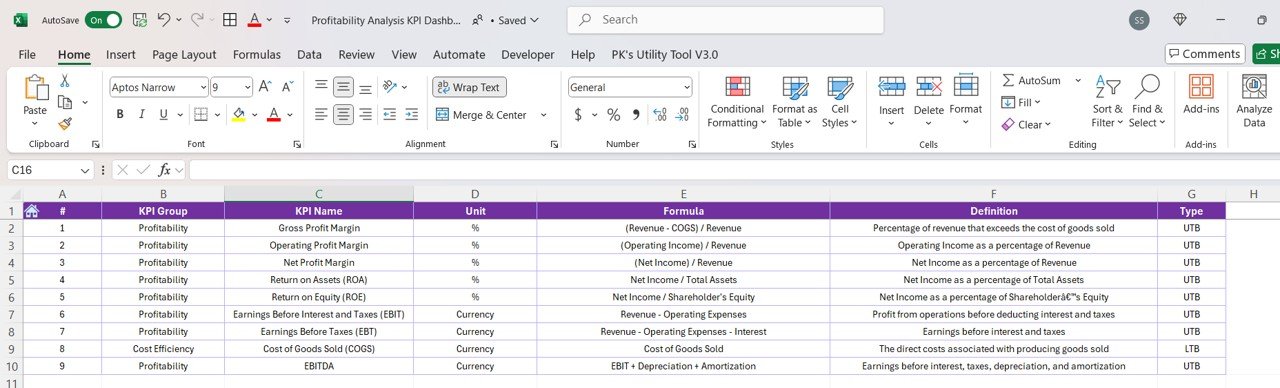Click the home icon in cell A1
The width and height of the screenshot is (1280, 388).
tap(32, 211)
